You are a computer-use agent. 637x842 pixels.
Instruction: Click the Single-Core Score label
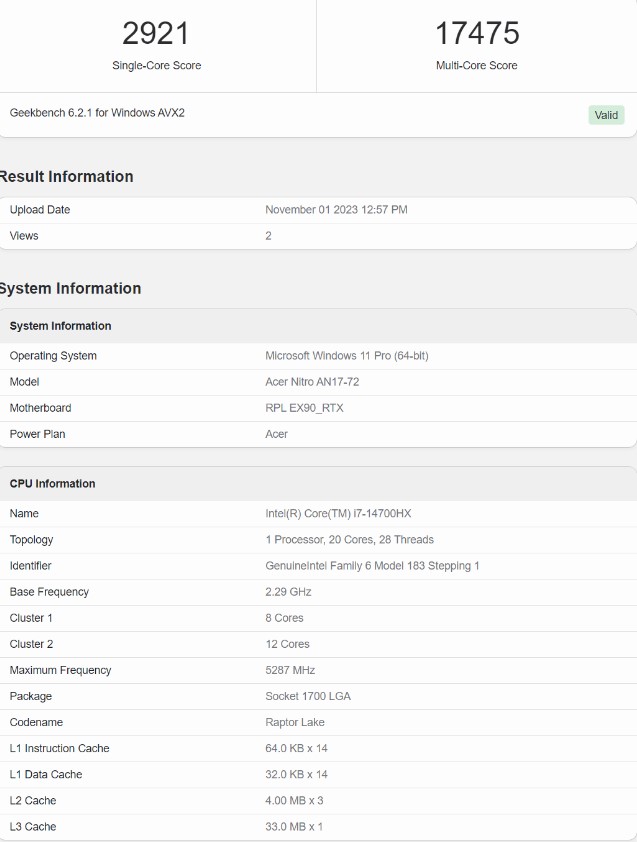pyautogui.click(x=156, y=66)
